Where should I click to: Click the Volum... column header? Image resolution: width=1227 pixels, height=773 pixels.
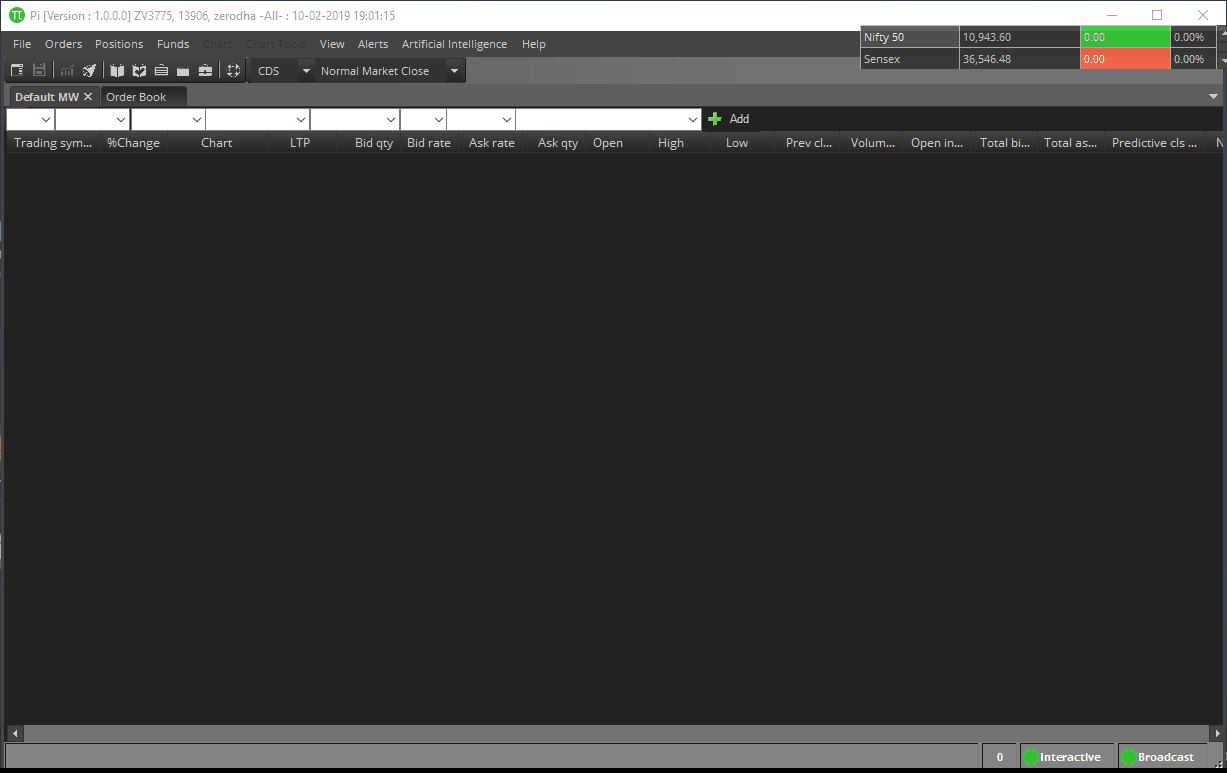873,143
